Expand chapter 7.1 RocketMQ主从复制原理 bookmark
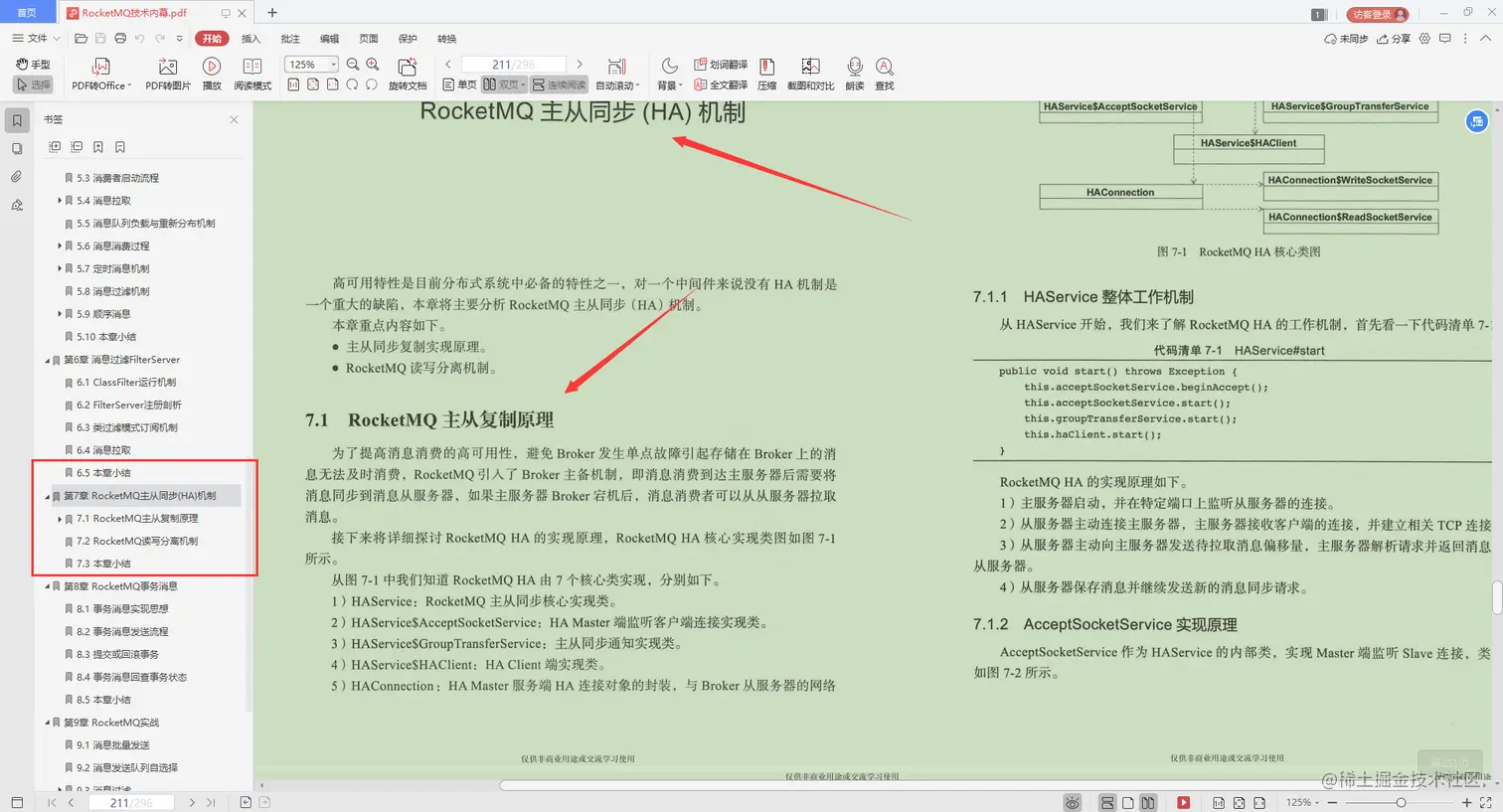 click(59, 517)
